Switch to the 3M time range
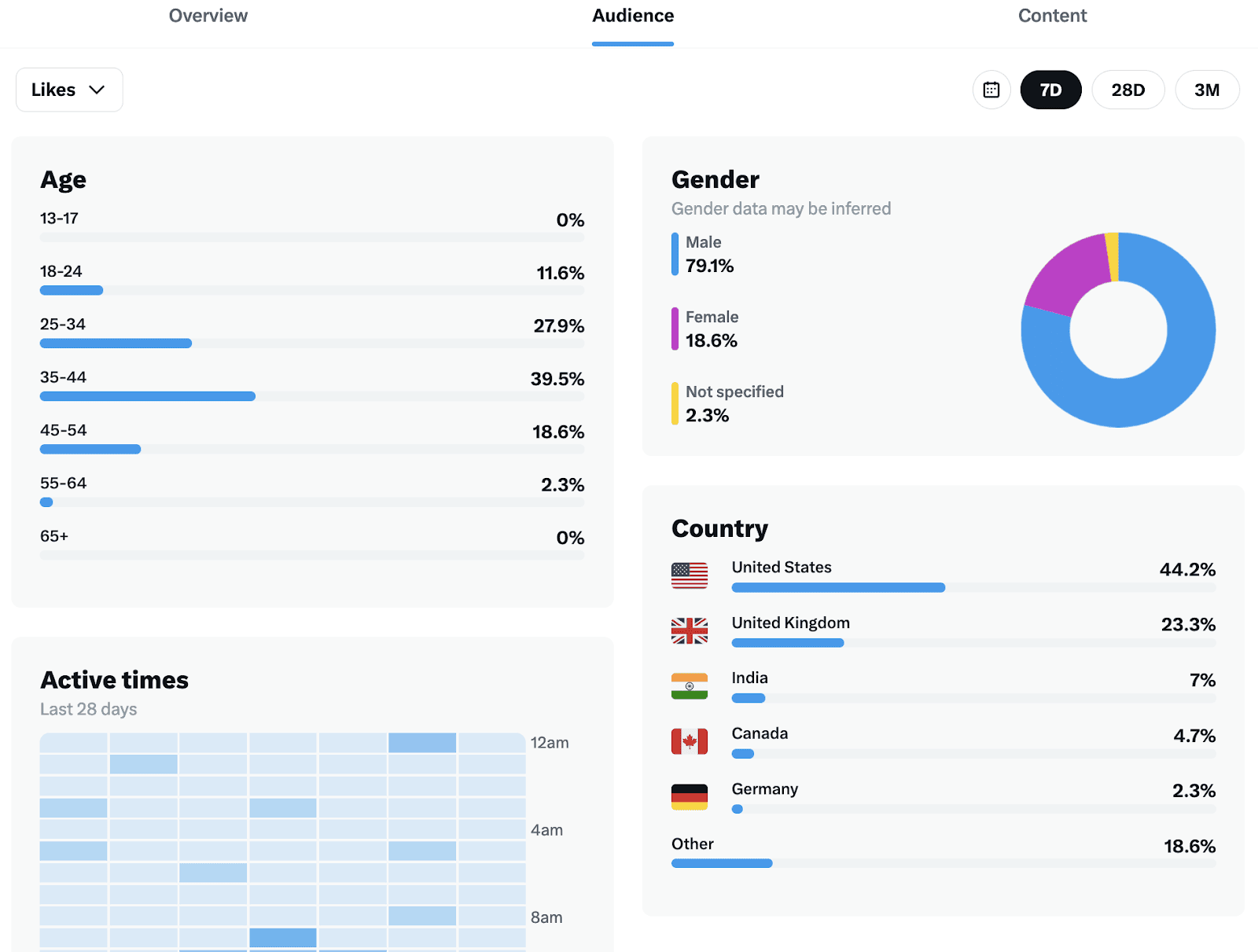Viewport: 1258px width, 952px height. pyautogui.click(x=1207, y=90)
